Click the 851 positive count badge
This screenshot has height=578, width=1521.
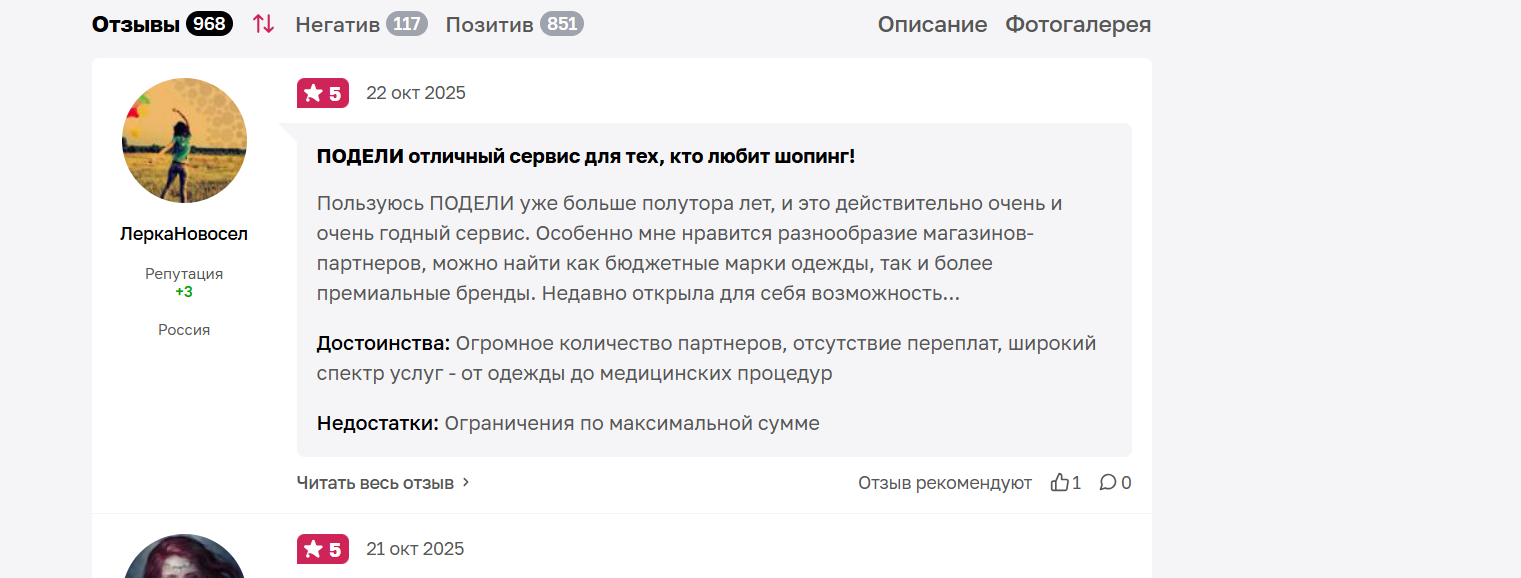coord(562,24)
